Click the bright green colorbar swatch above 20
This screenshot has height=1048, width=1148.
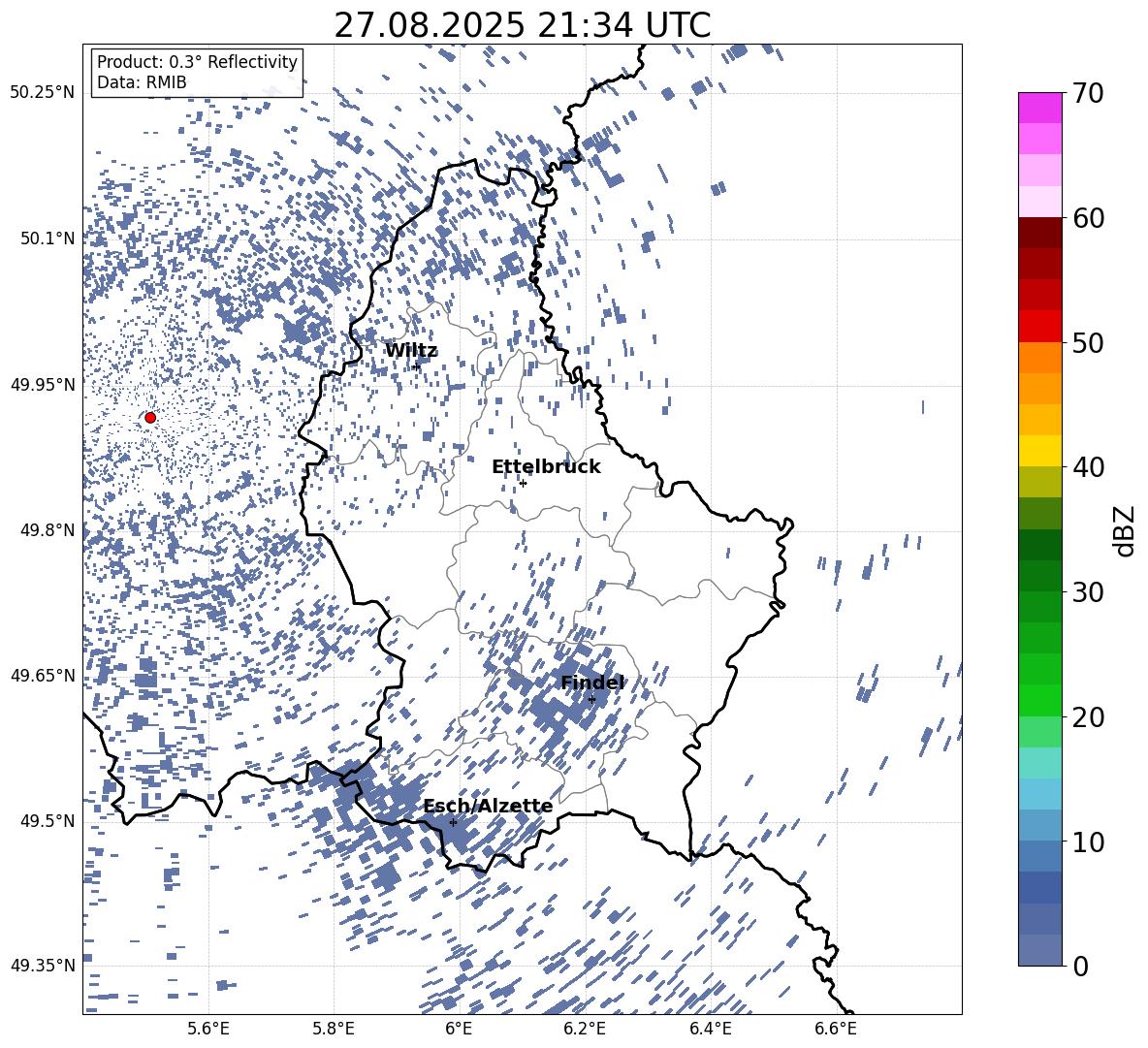tap(1039, 700)
